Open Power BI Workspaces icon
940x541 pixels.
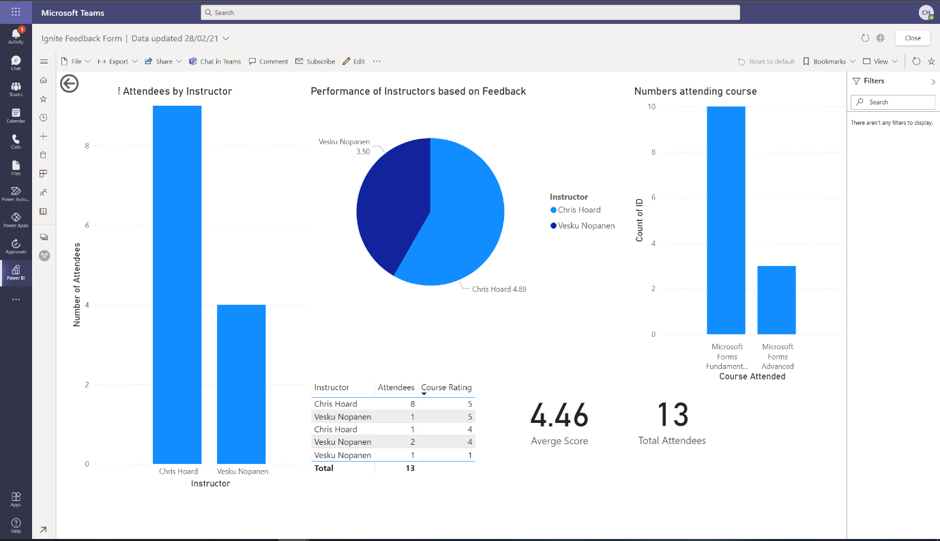click(x=44, y=237)
